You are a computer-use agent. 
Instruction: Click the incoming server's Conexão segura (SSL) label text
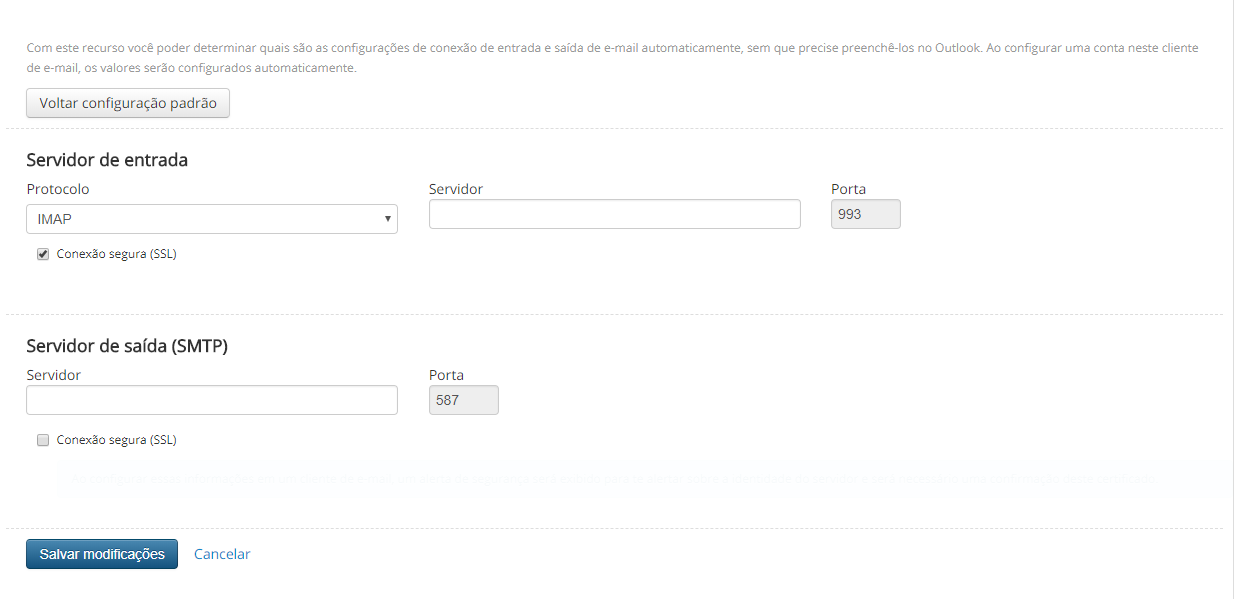coord(116,254)
